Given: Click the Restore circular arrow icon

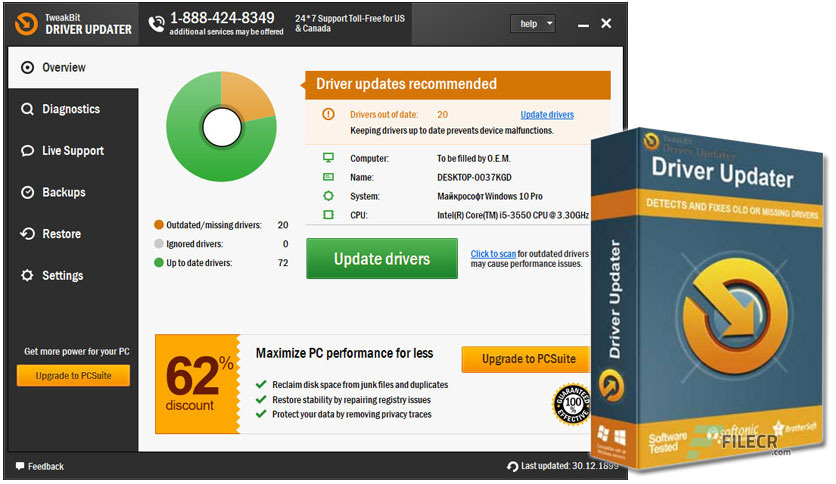Looking at the screenshot, I should 27,234.
